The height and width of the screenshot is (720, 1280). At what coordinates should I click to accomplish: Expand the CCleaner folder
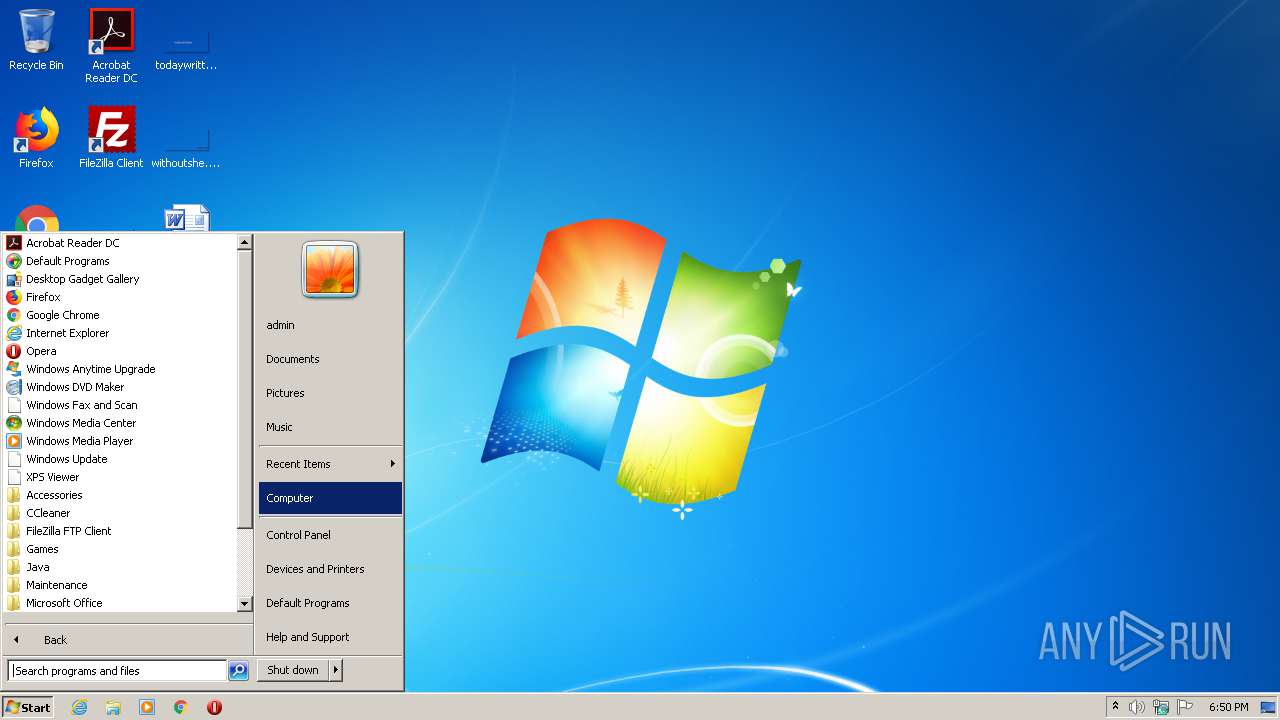pos(120,513)
